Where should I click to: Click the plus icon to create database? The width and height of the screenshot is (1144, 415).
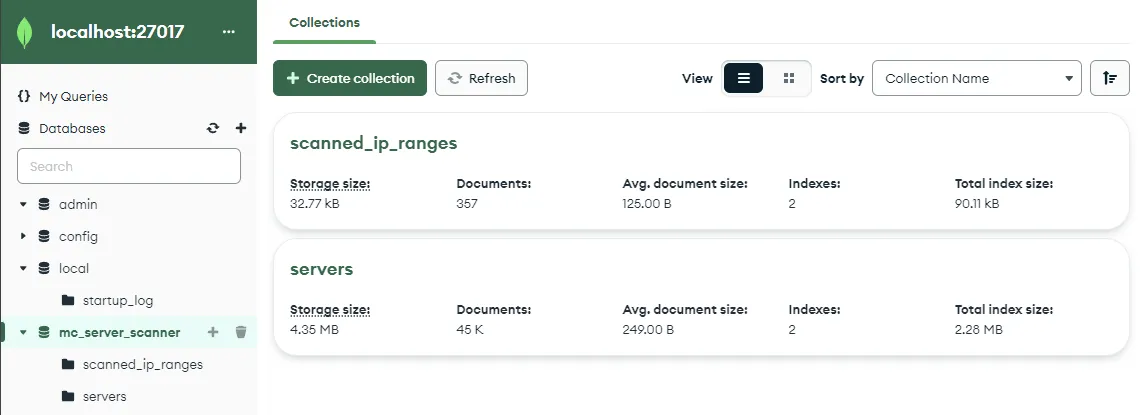[240, 128]
